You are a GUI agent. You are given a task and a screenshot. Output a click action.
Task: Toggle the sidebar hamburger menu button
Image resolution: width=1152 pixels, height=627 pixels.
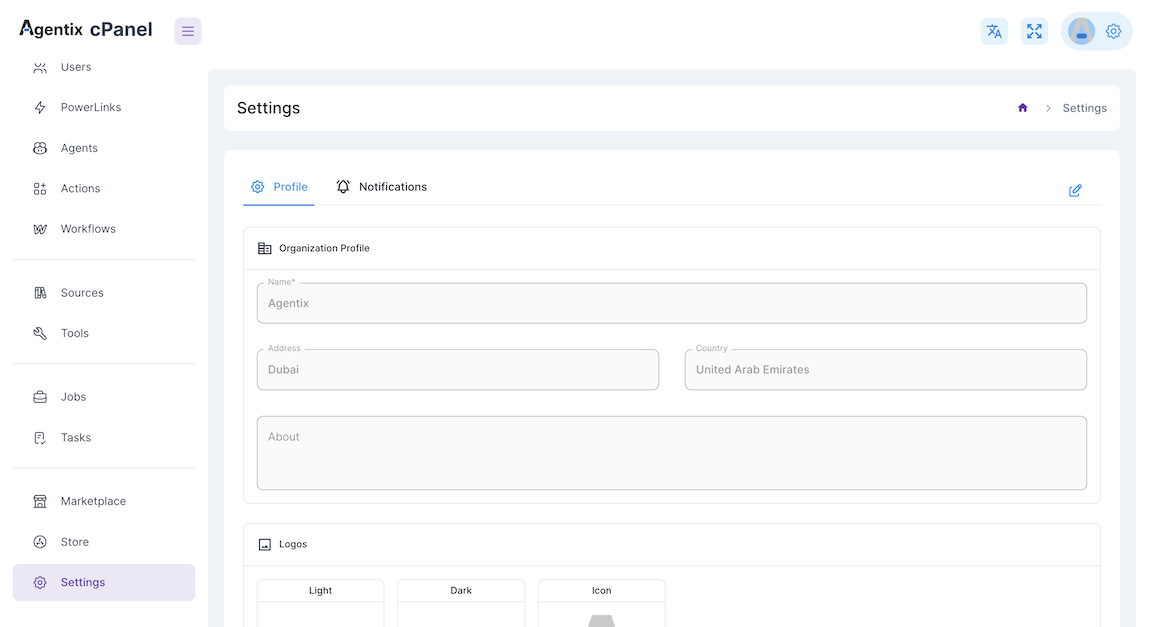(187, 31)
